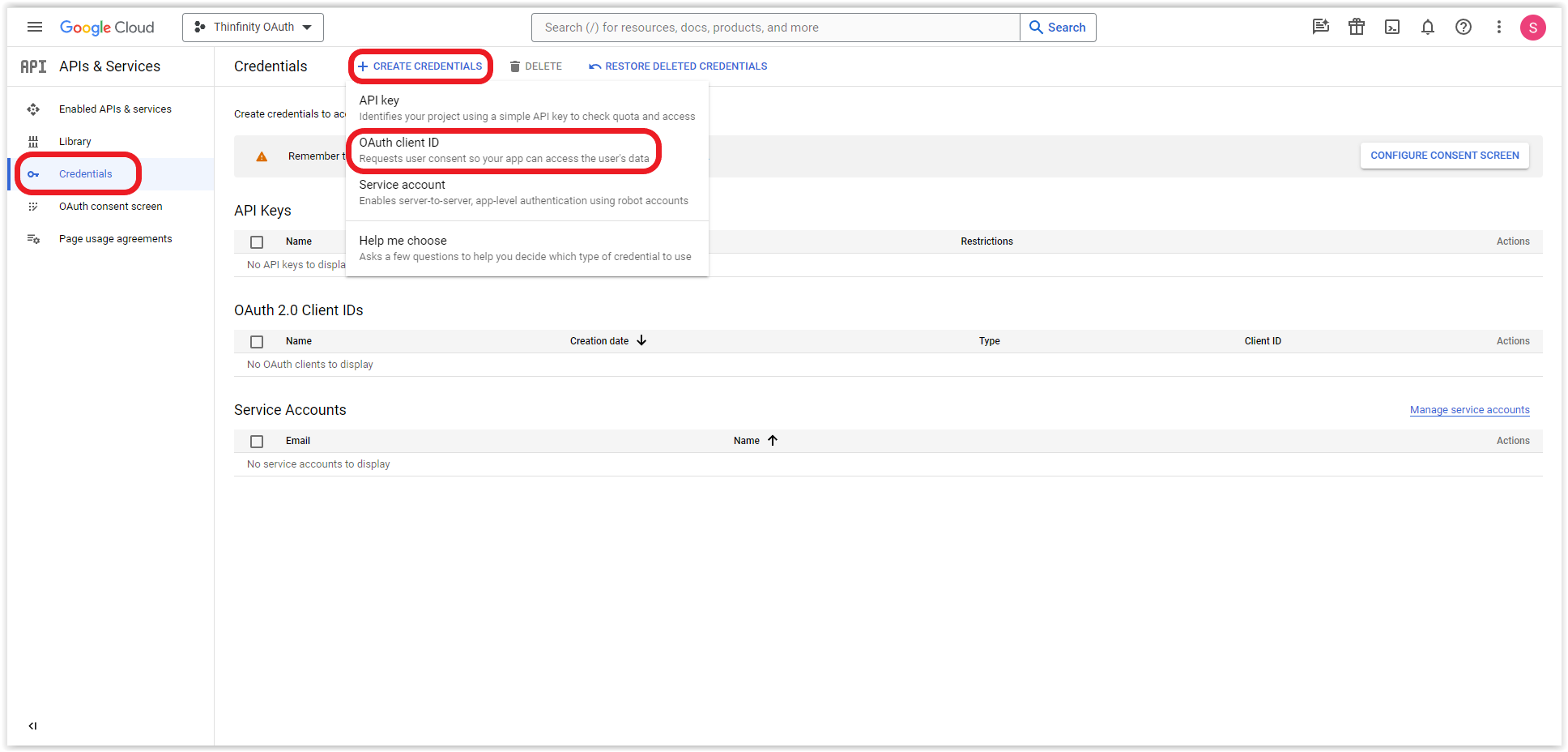Click the Google Cloud logo
Screen dimensions: 1568x752
coord(107,27)
